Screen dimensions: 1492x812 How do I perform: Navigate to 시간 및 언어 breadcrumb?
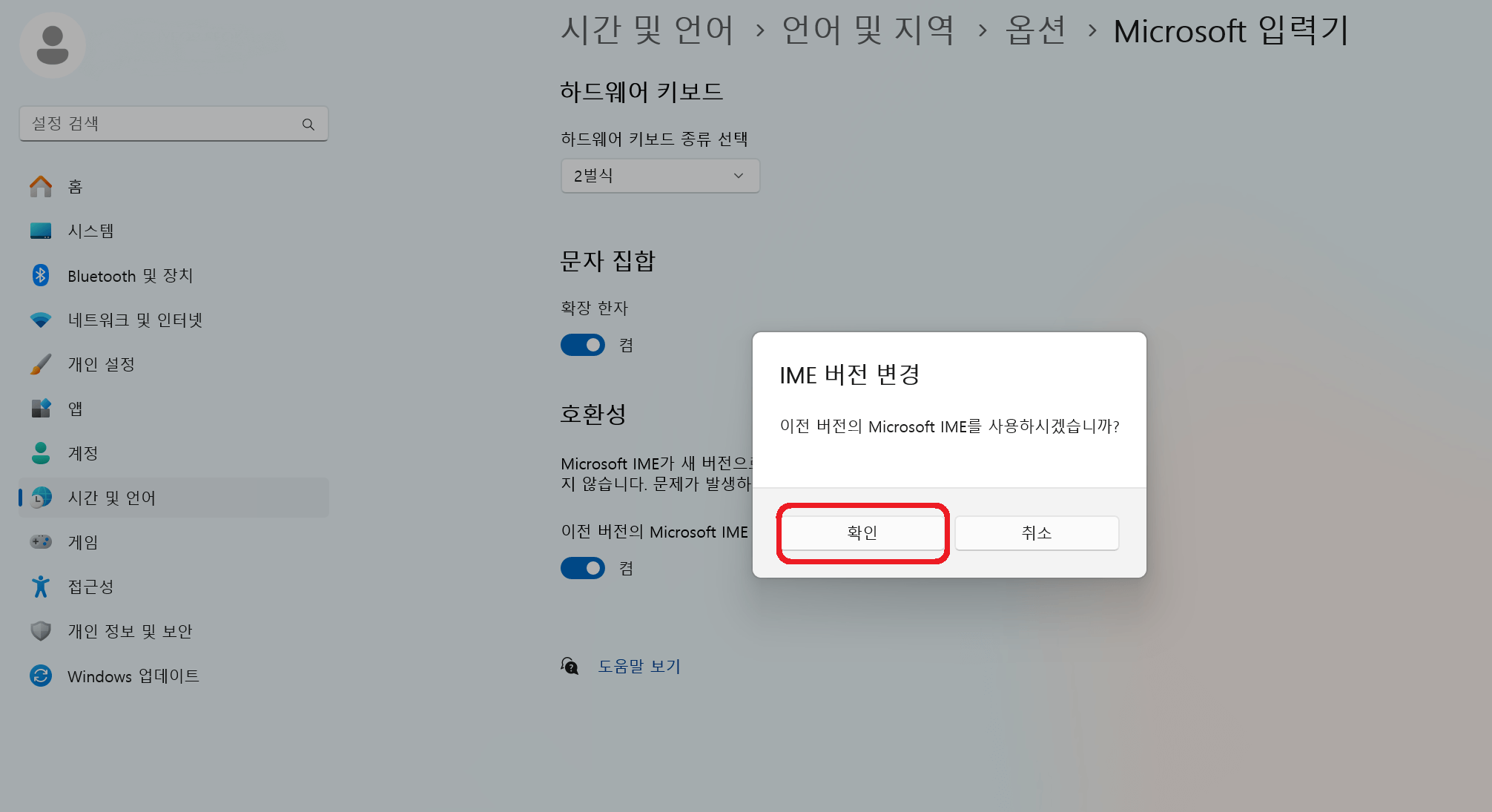click(x=648, y=31)
